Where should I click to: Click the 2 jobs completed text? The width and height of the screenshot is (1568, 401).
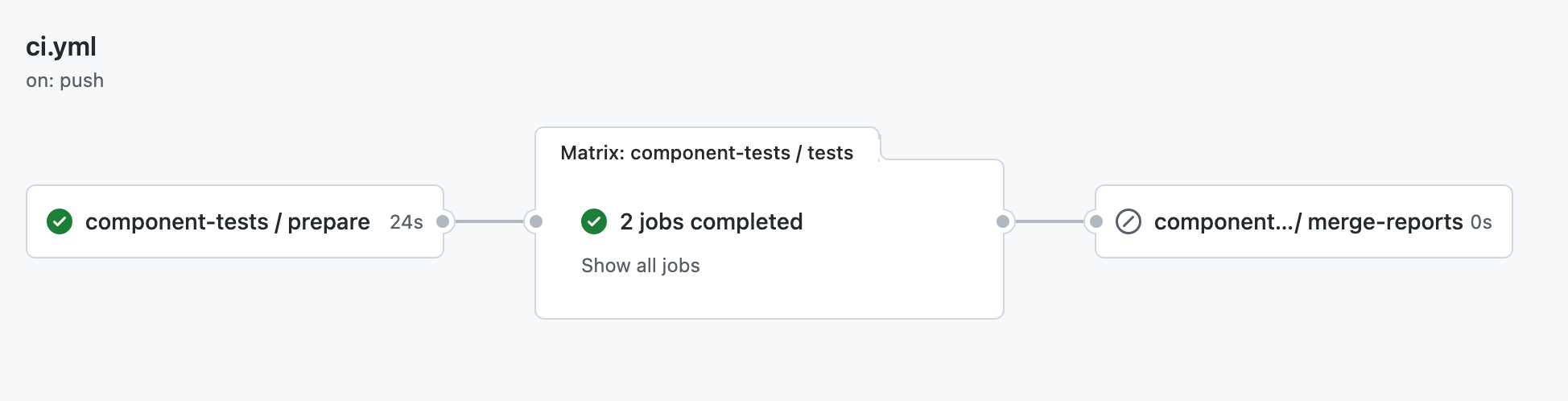[x=712, y=221]
